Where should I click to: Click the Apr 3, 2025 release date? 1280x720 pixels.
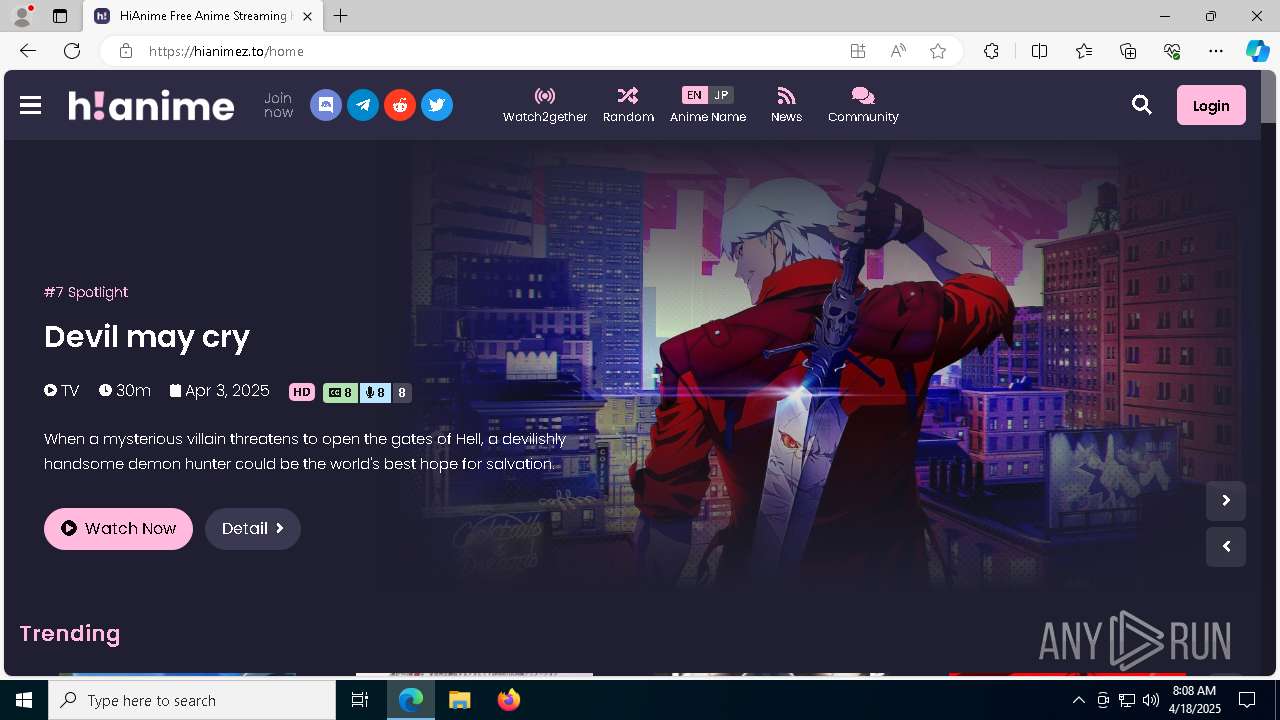coord(220,391)
